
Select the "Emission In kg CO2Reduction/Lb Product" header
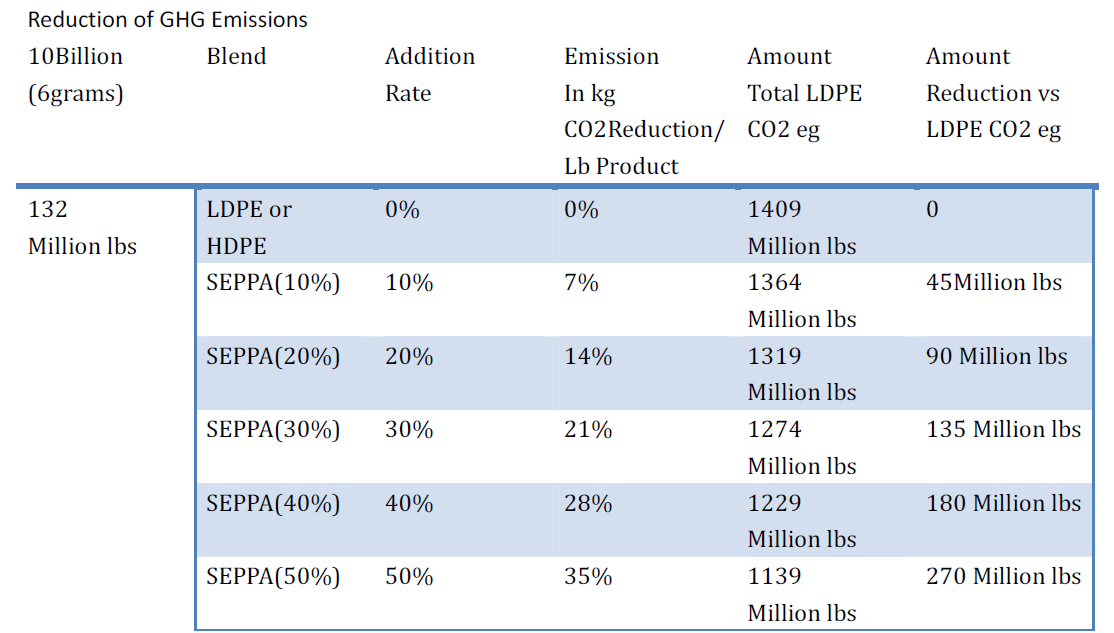(643, 111)
